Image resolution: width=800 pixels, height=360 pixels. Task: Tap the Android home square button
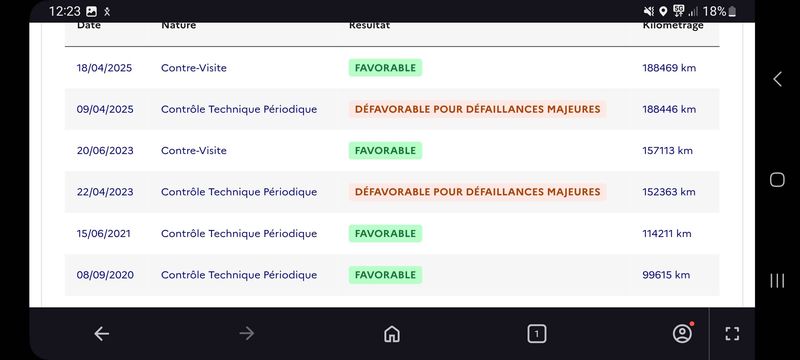777,179
